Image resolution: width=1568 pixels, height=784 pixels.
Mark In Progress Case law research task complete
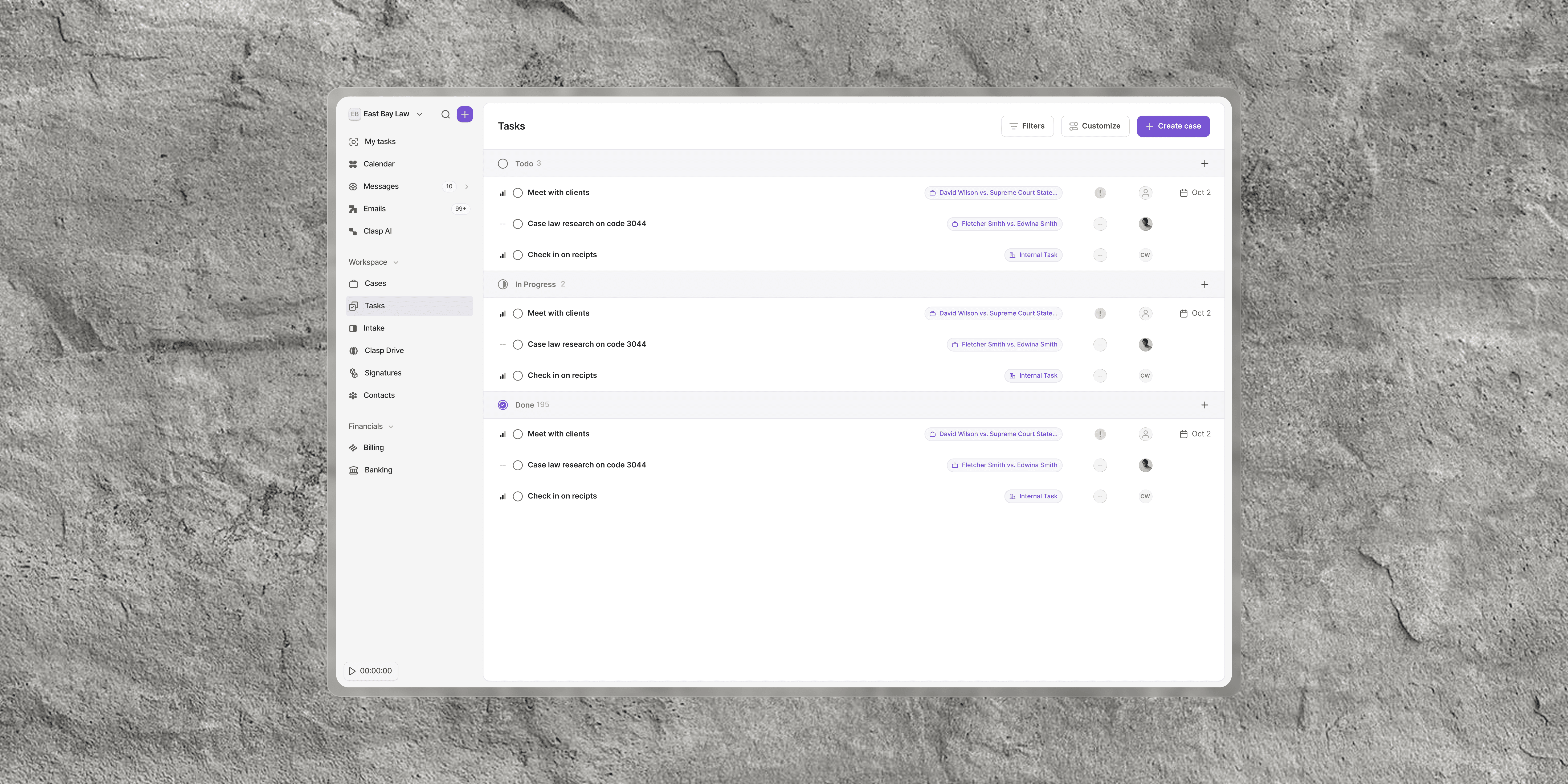click(517, 345)
